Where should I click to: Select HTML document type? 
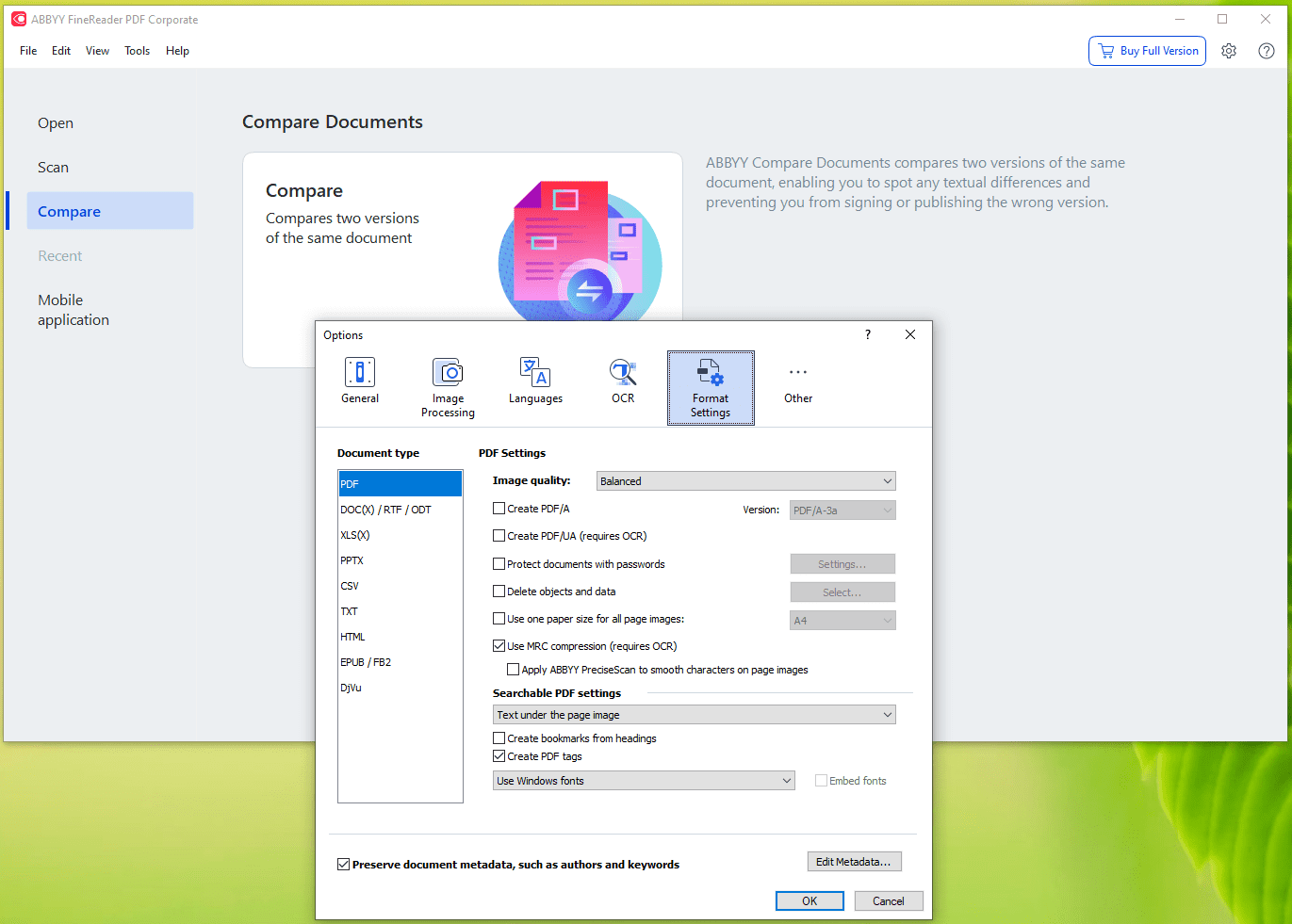click(x=401, y=637)
